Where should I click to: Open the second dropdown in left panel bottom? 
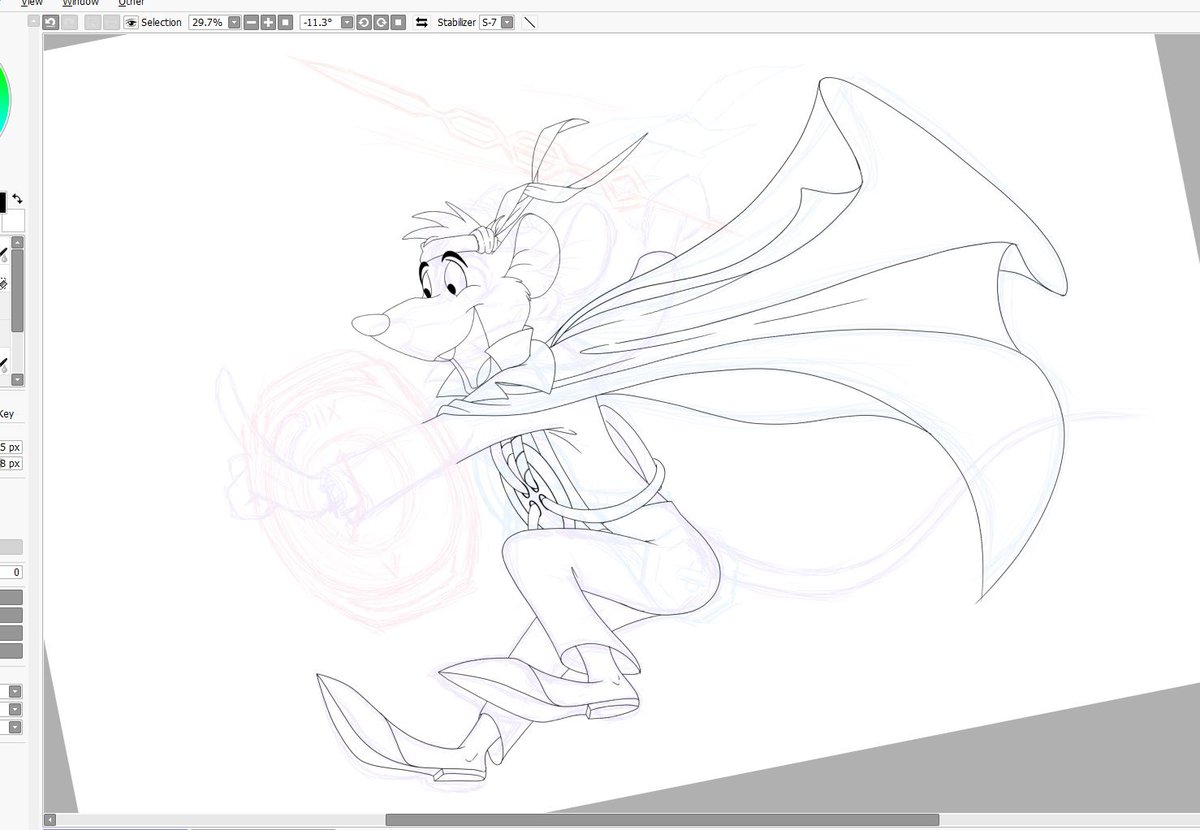coord(15,709)
